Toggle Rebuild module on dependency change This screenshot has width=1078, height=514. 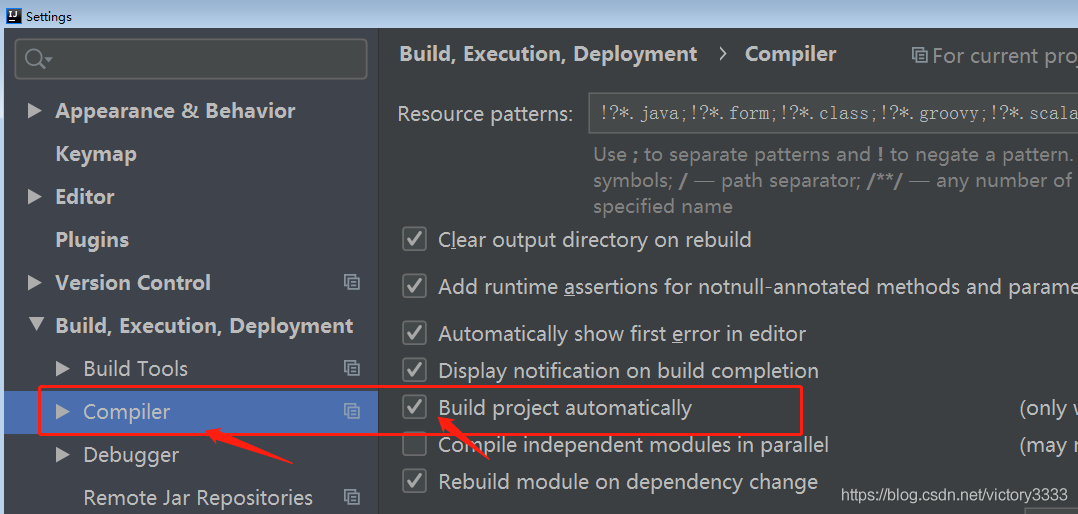(415, 482)
